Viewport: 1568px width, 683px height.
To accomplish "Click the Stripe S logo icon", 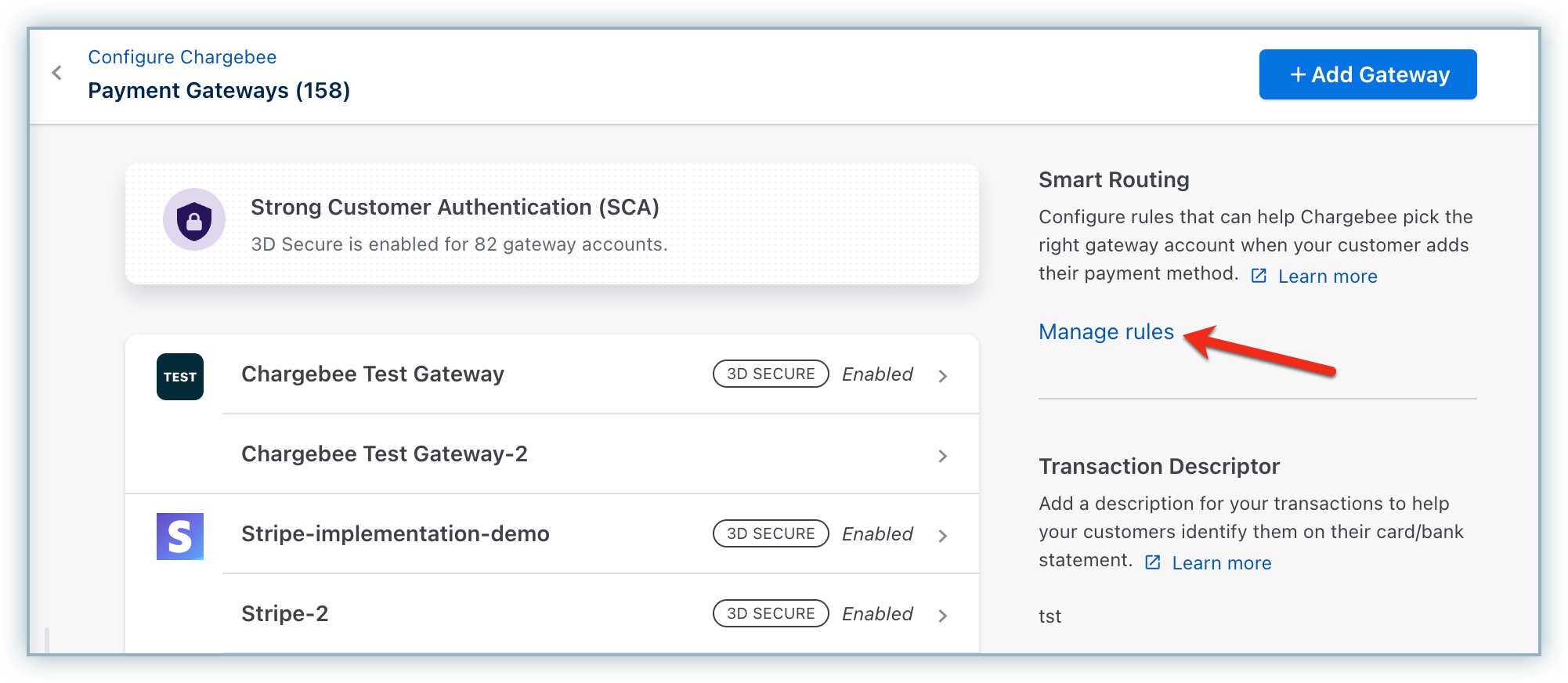I will click(x=180, y=537).
